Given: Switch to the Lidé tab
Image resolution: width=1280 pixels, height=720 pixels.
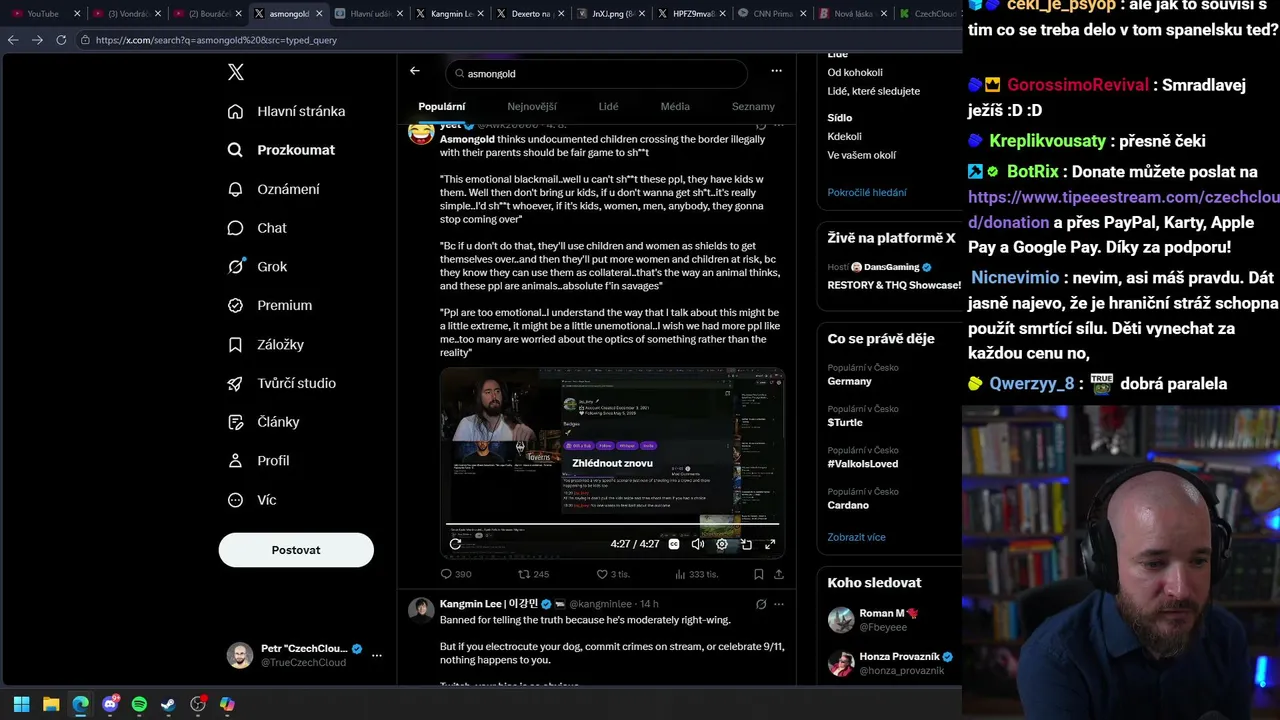Looking at the screenshot, I should point(608,106).
